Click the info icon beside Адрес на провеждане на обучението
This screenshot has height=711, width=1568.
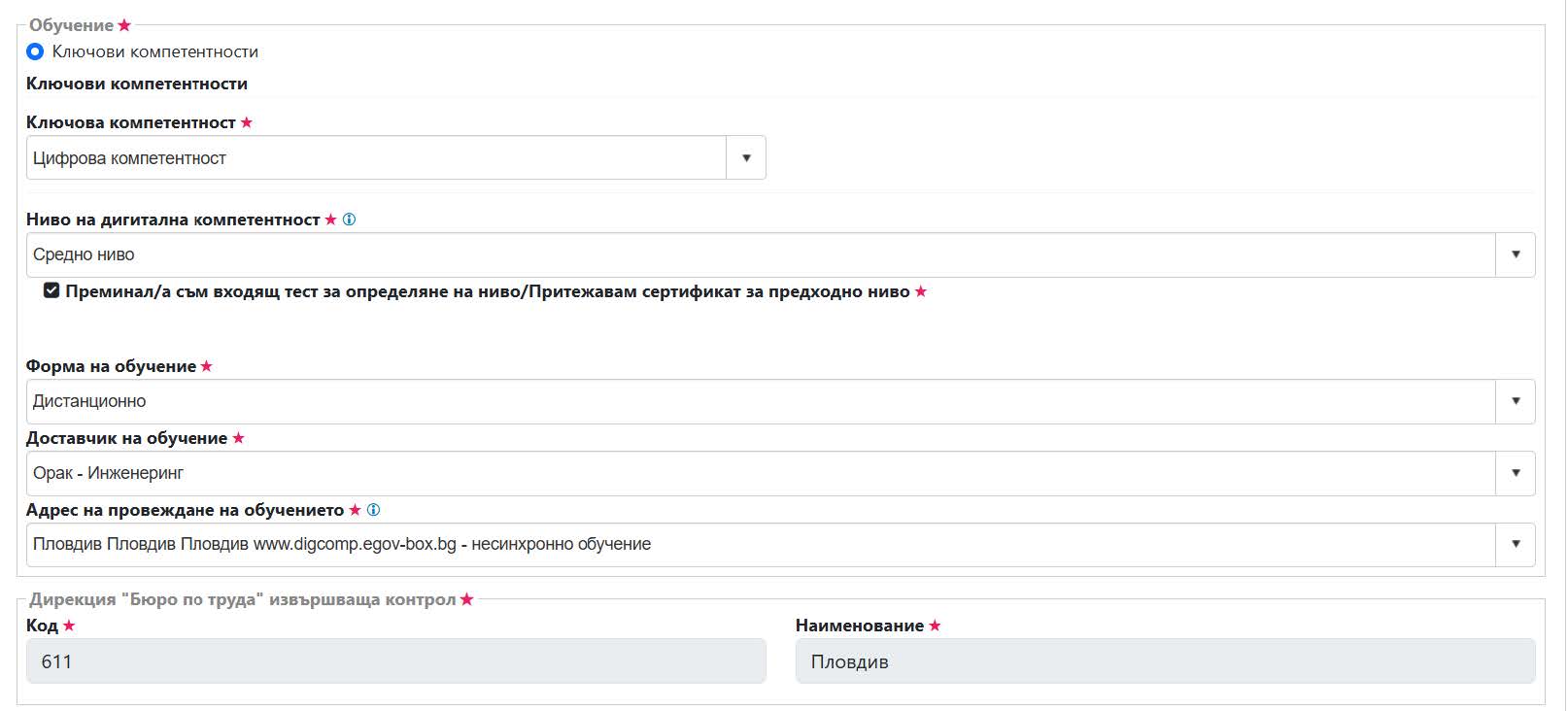[373, 510]
